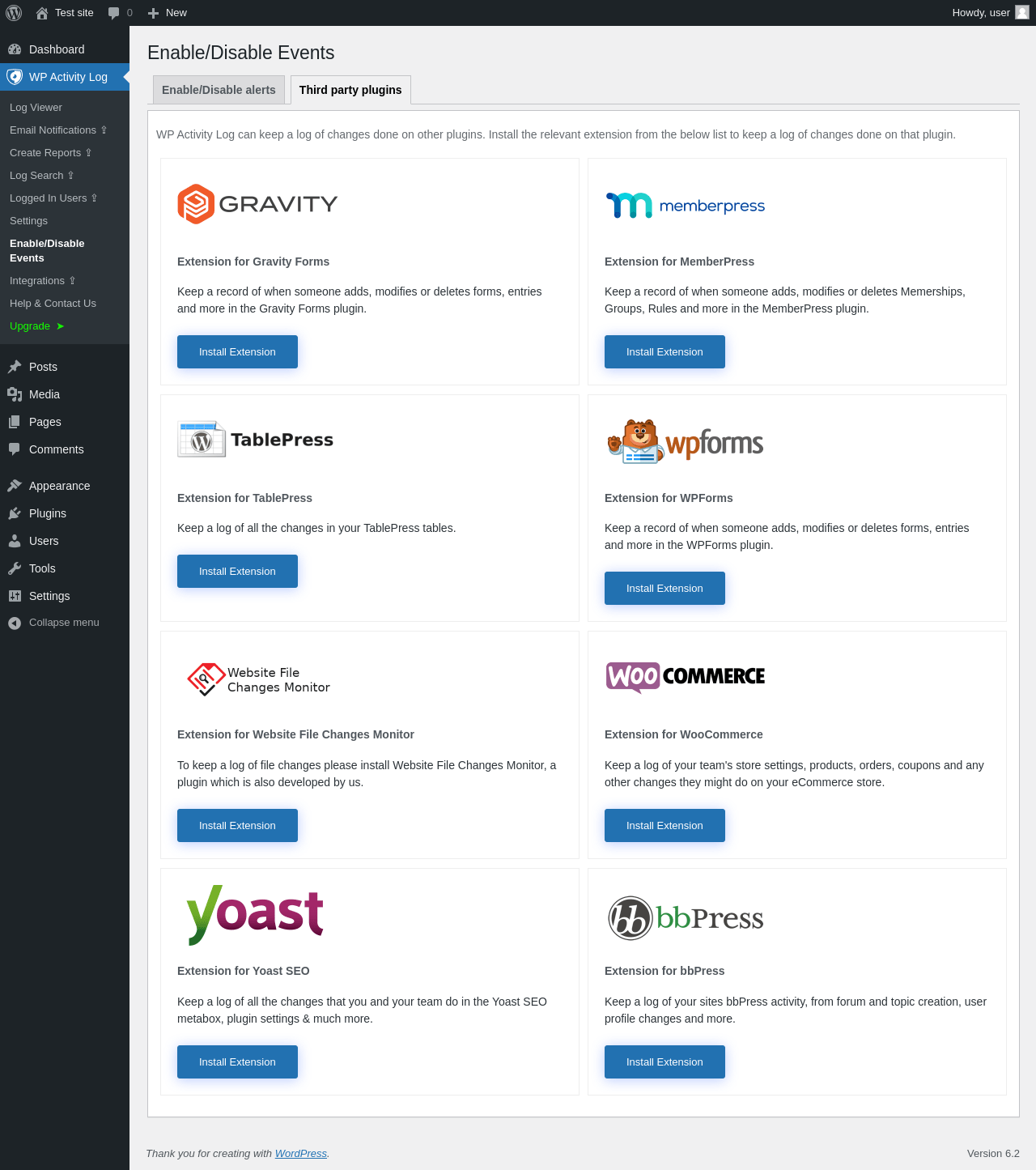Install the TablePress extension
1036x1170 pixels.
click(237, 572)
